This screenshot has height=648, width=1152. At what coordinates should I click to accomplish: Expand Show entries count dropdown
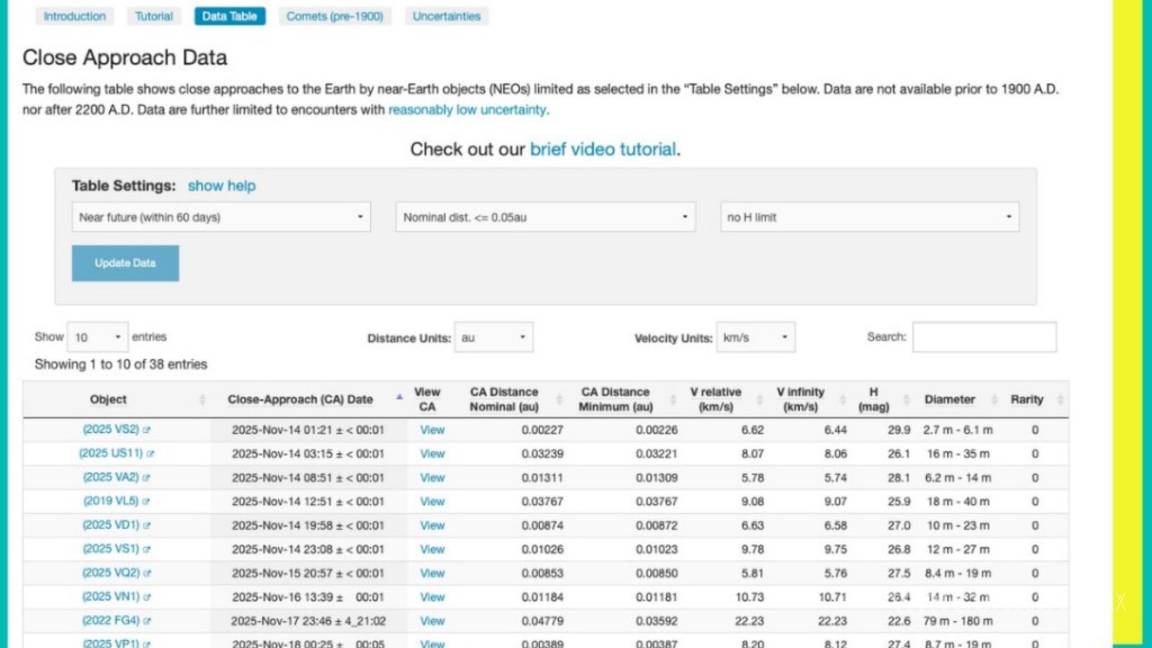[x=97, y=337]
